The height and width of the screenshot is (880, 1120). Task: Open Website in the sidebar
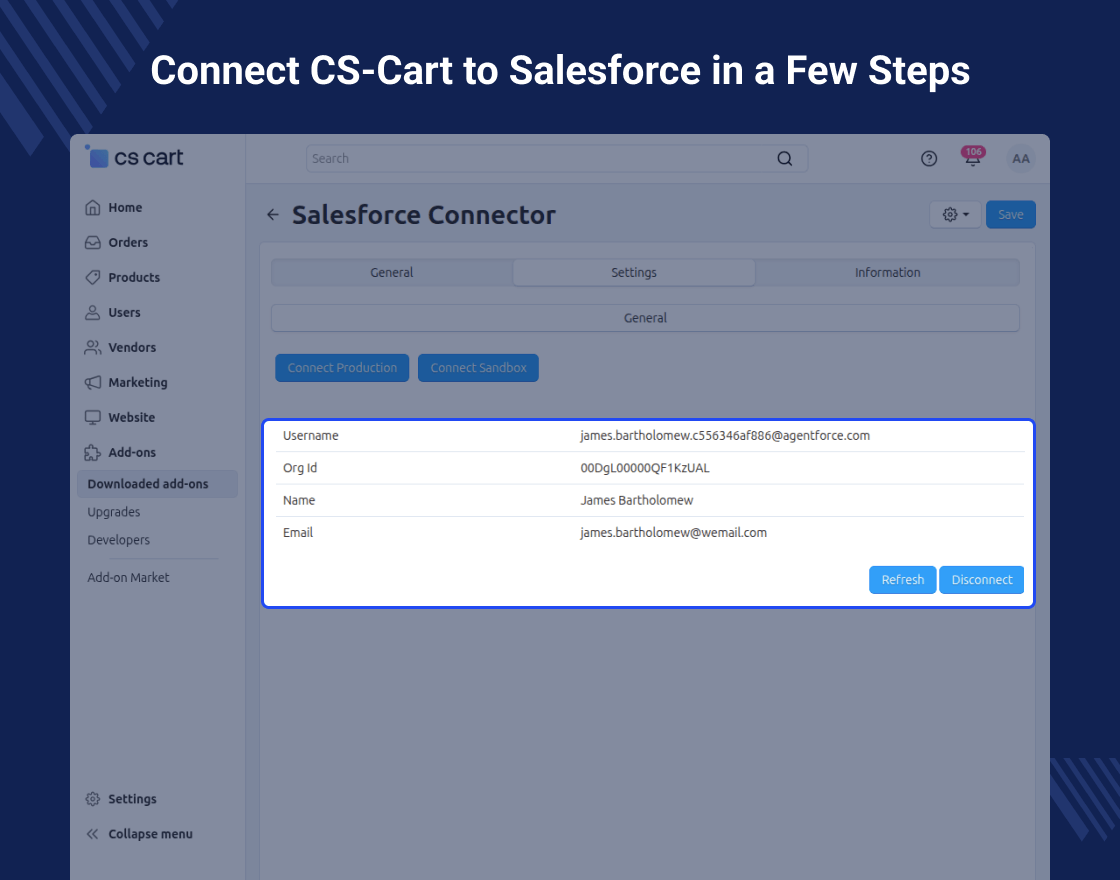pyautogui.click(x=131, y=418)
